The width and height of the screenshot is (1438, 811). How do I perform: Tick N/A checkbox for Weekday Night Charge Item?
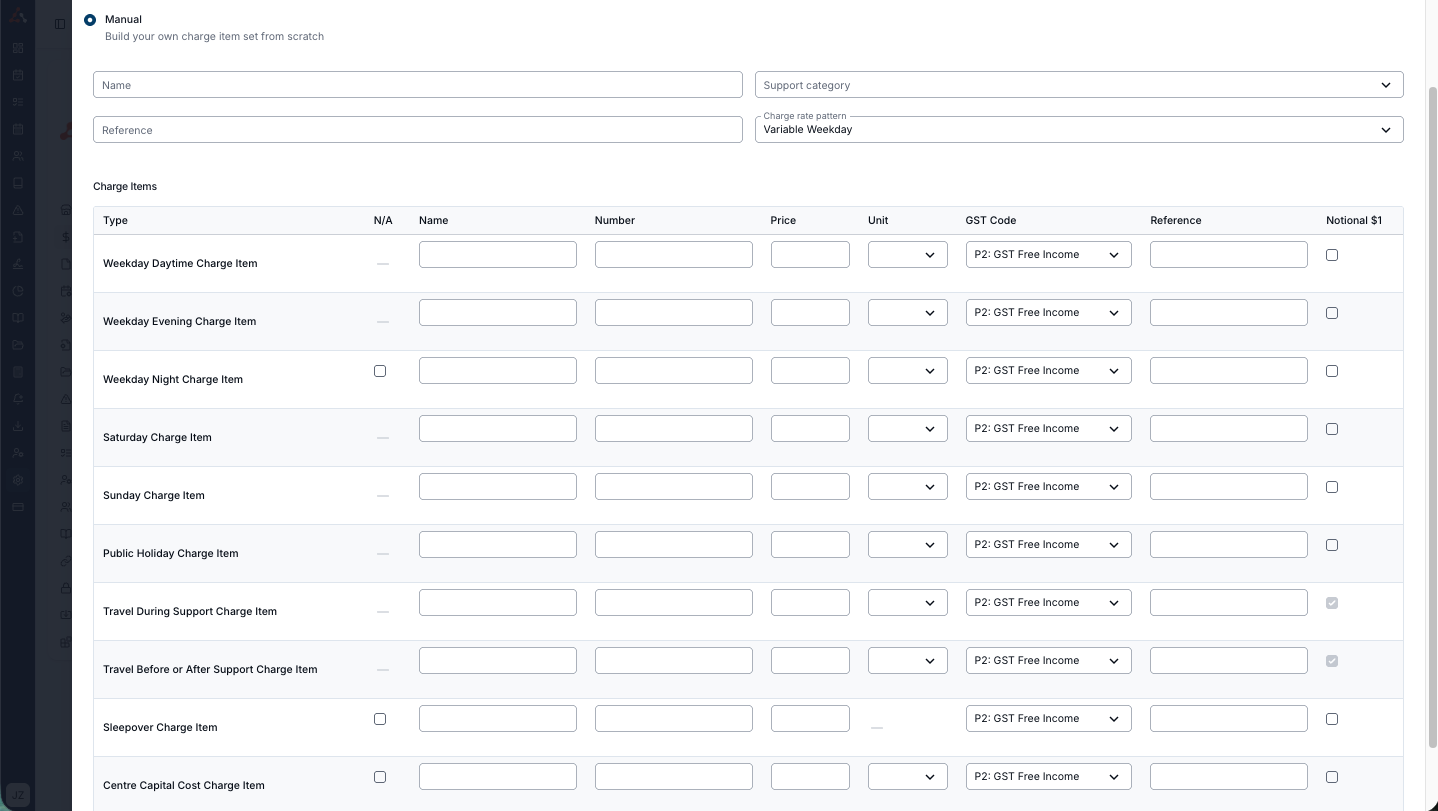point(380,371)
